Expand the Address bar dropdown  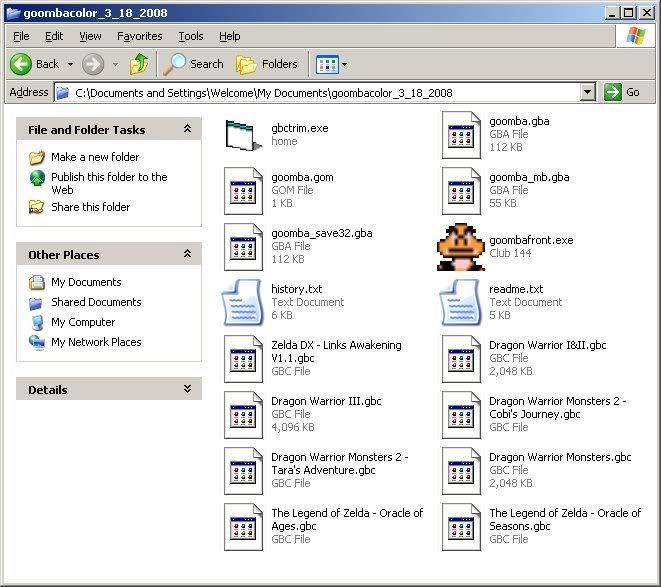click(x=587, y=92)
